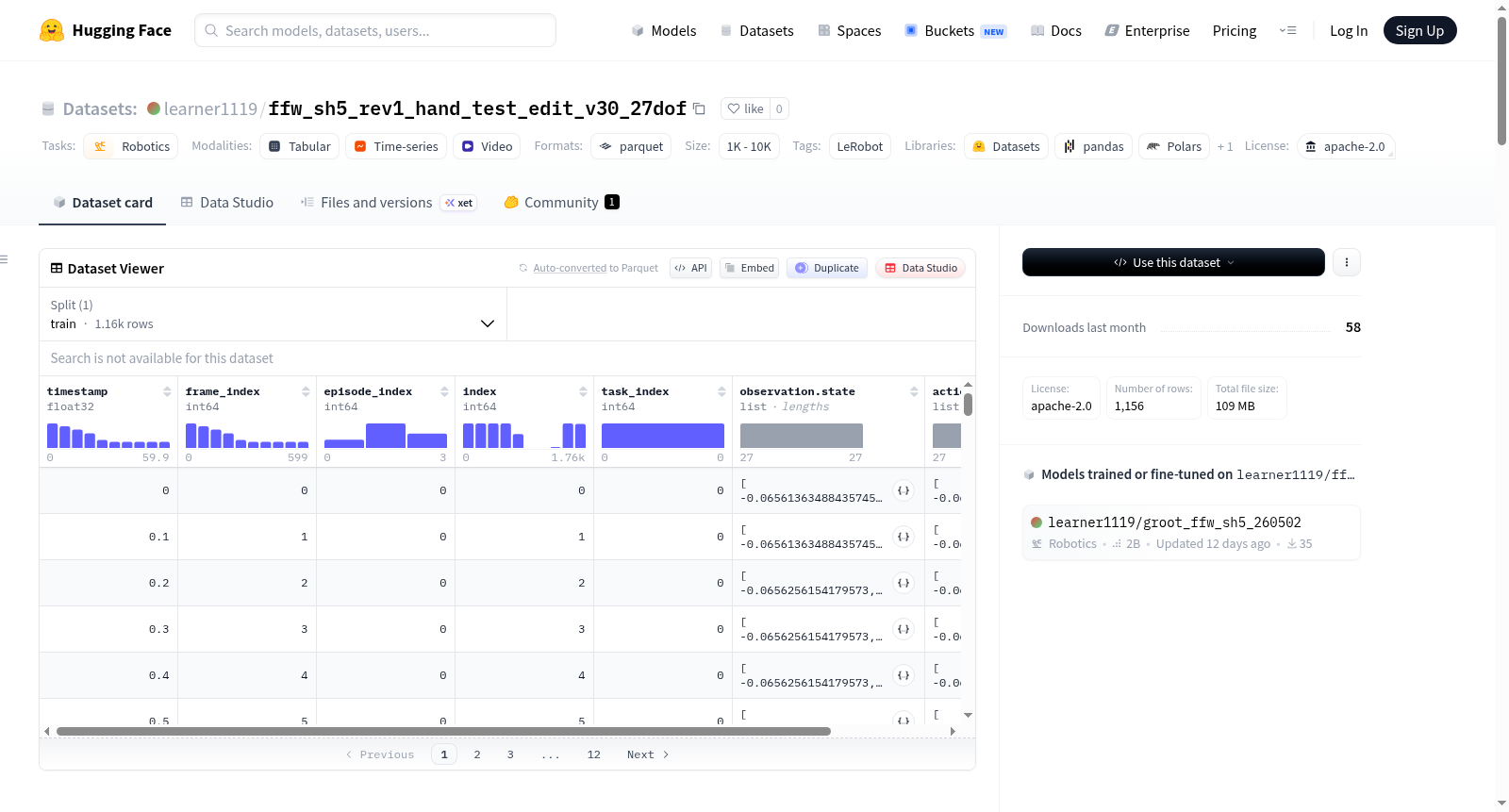The image size is (1509, 812).
Task: Click the Log In link
Action: [x=1349, y=30]
